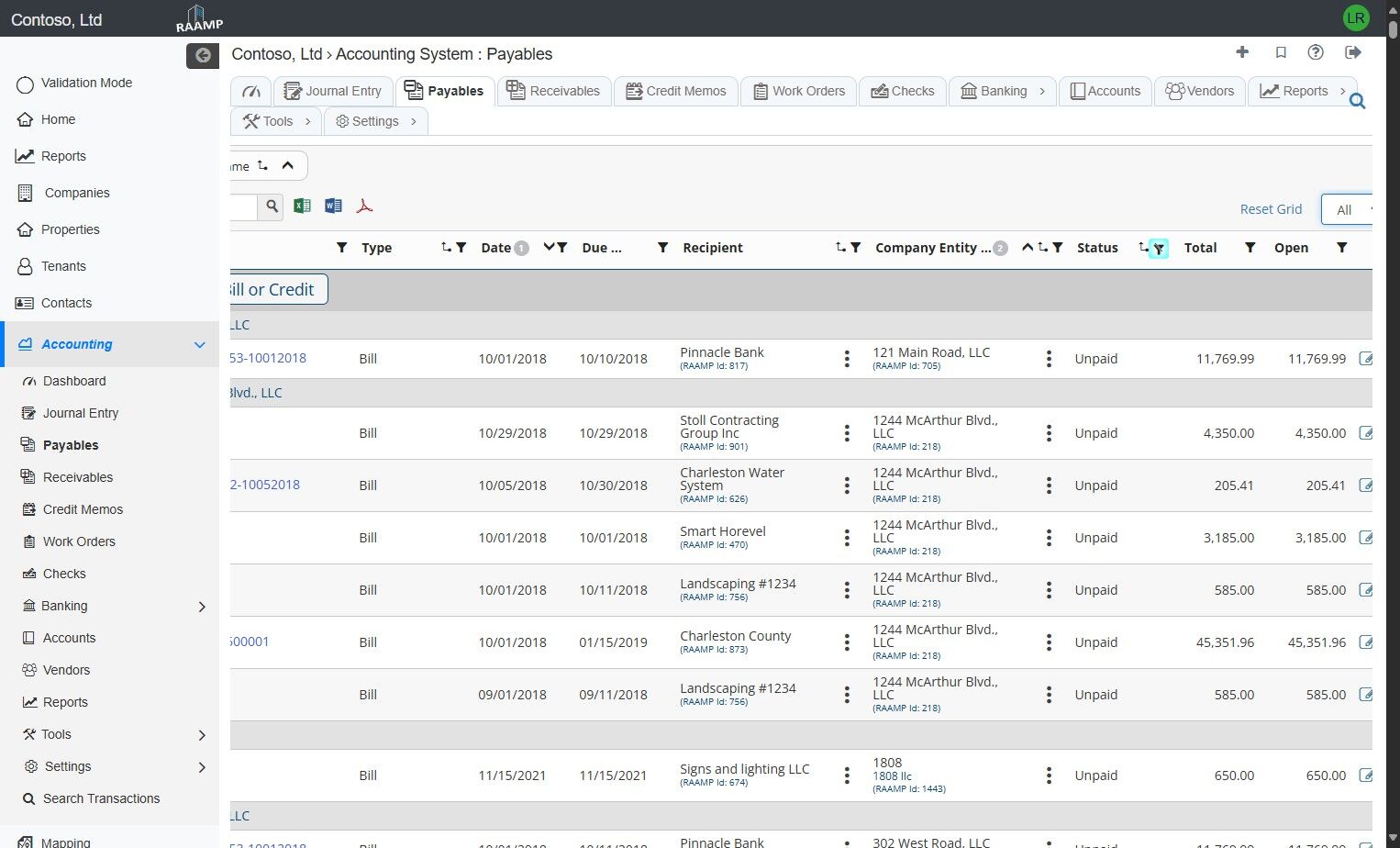Click the bookmark icon in header
The width and height of the screenshot is (1400, 848).
click(1281, 52)
